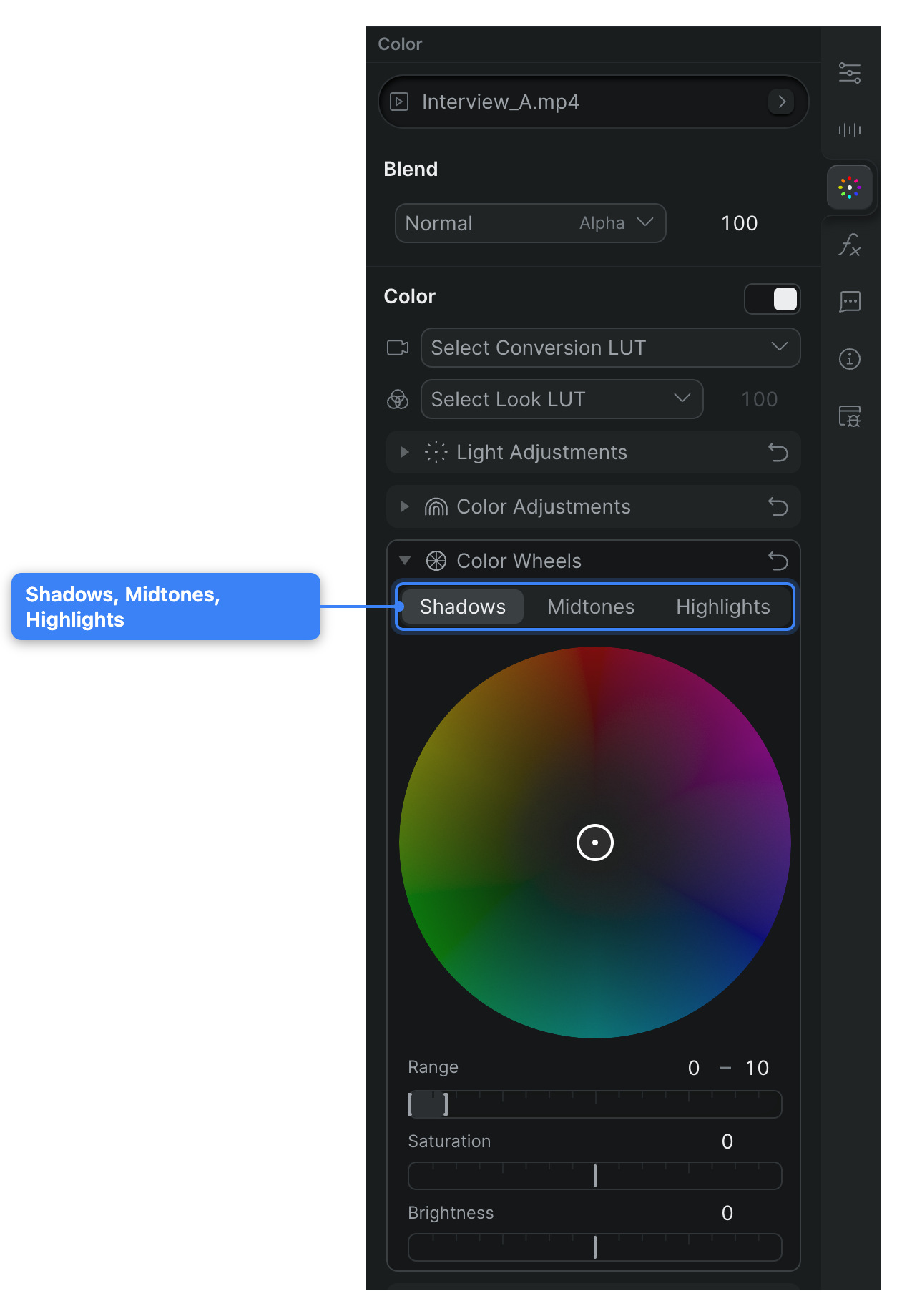The width and height of the screenshot is (907, 1316).
Task: Open the Effects fx tab icon
Action: pyautogui.click(x=850, y=245)
